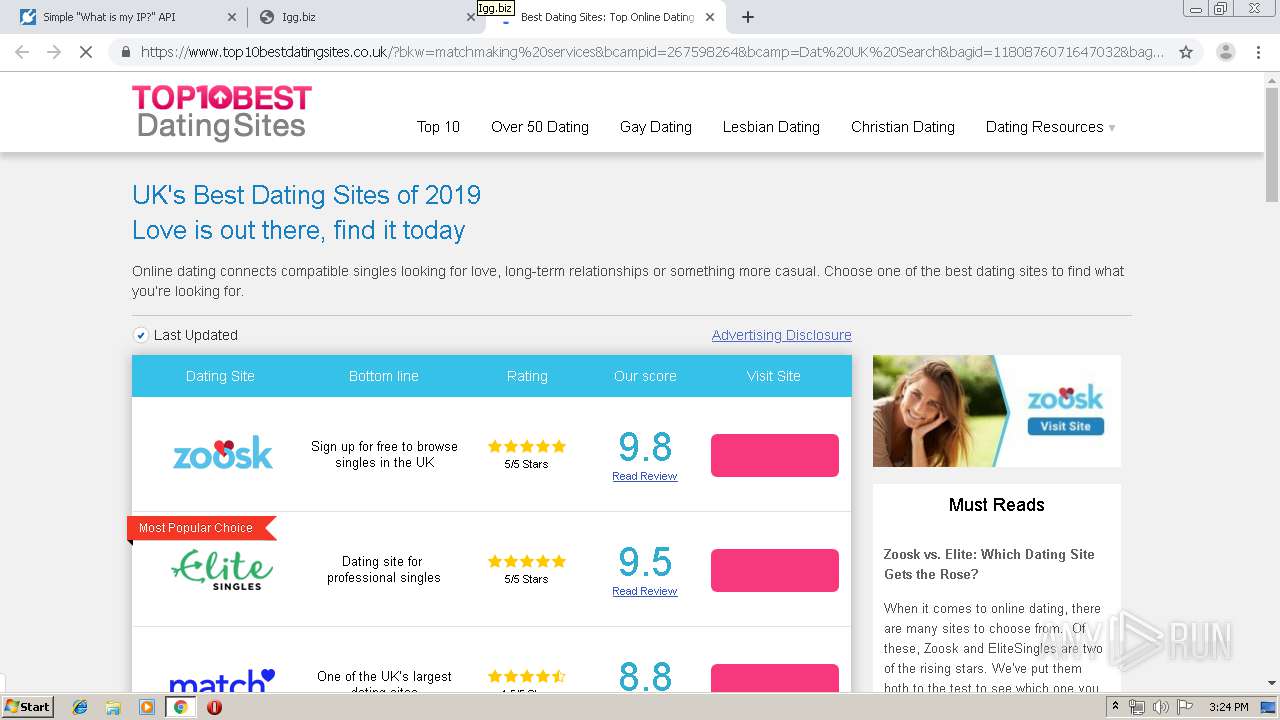
Task: Click the 'Rating' column header
Action: tap(527, 376)
